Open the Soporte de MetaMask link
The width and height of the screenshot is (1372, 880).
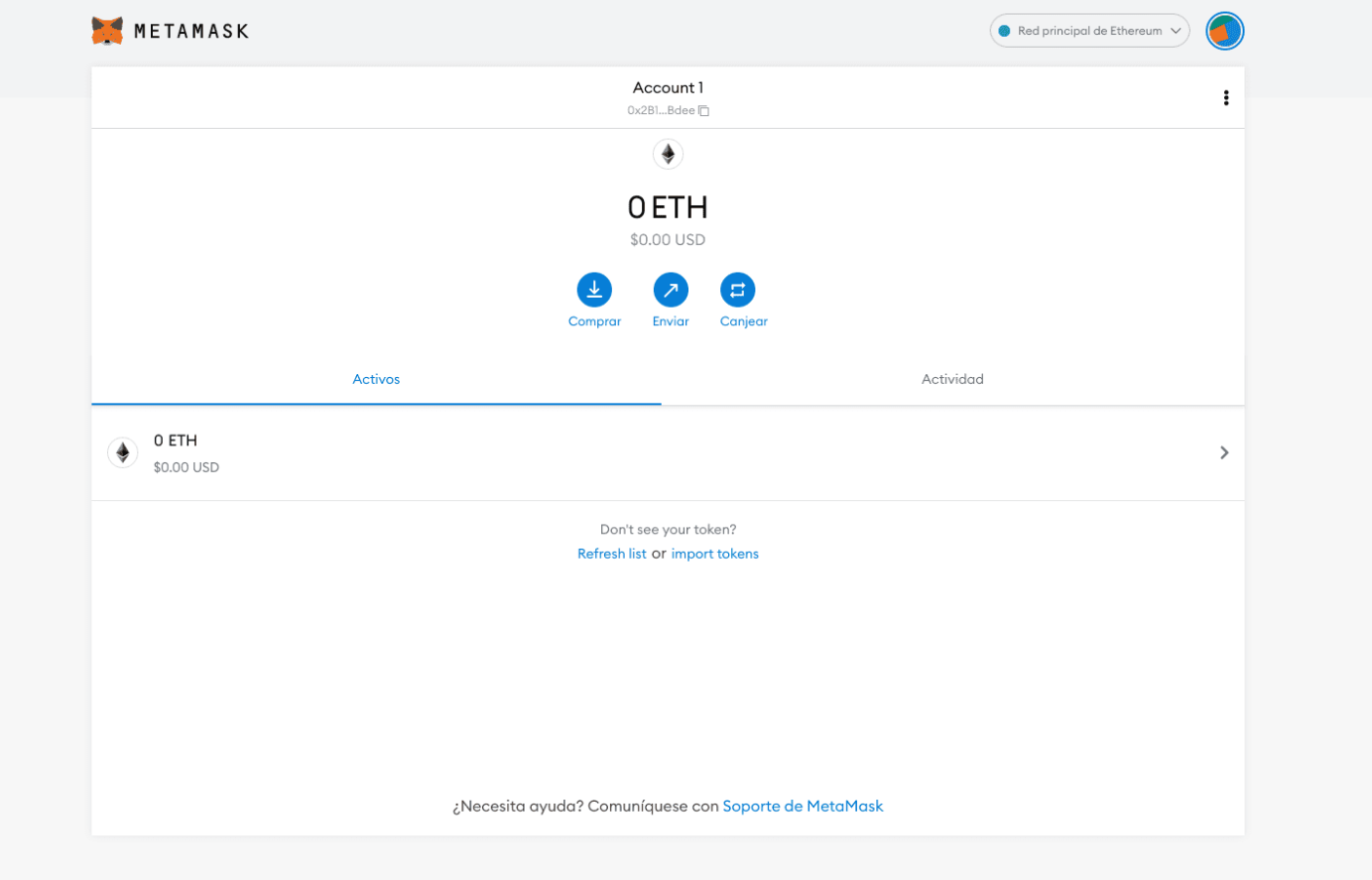click(803, 807)
